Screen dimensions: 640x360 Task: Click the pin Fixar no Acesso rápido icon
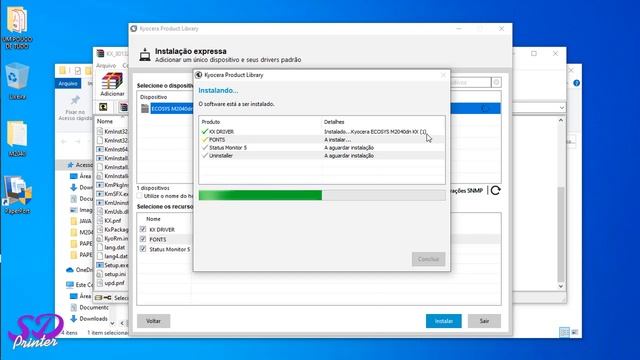pyautogui.click(x=75, y=100)
